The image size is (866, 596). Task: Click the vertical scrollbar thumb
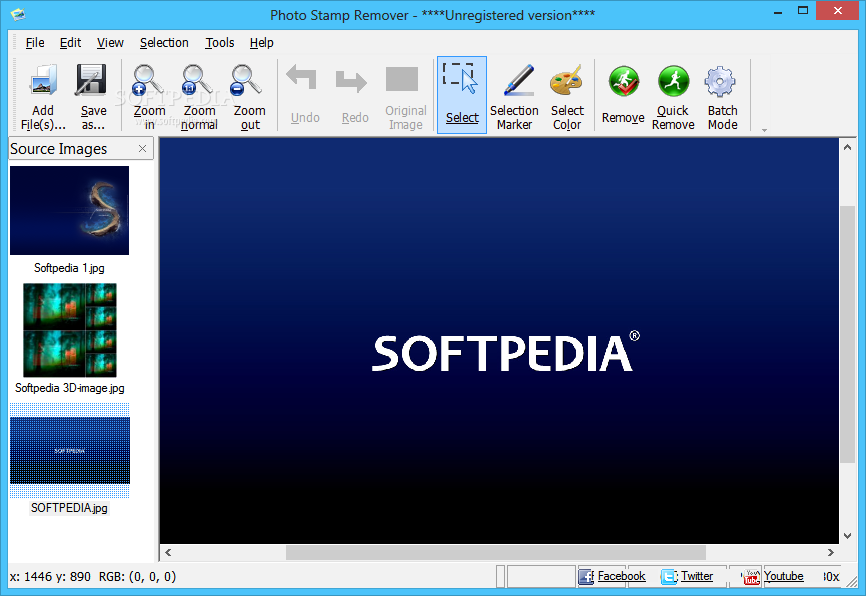(x=847, y=334)
